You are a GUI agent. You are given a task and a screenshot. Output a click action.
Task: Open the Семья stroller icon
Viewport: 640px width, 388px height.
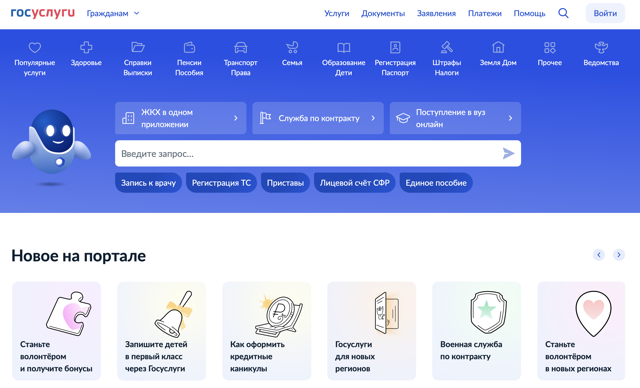pyautogui.click(x=292, y=48)
